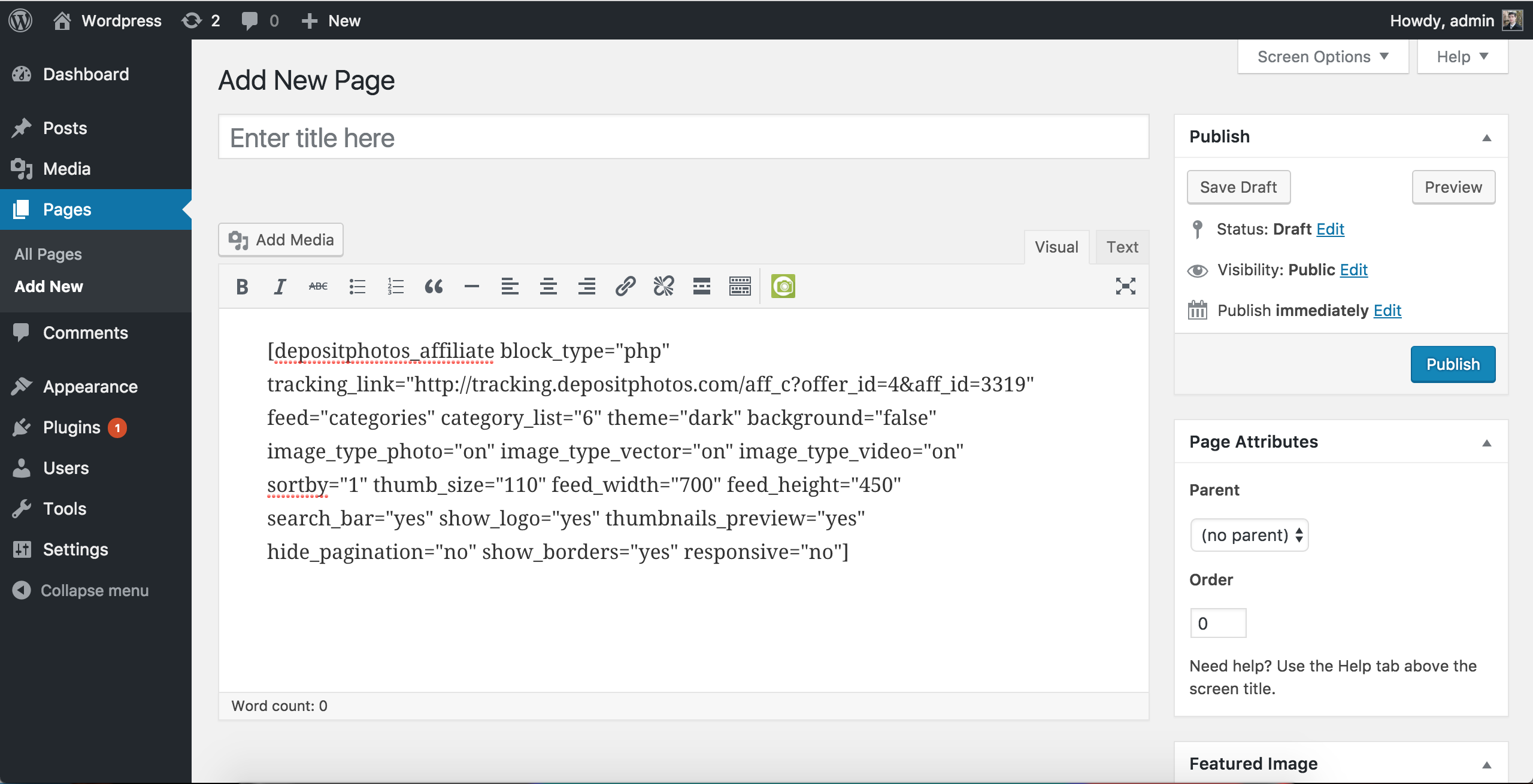Open the Parent page dropdown
1533x784 pixels.
[x=1249, y=535]
